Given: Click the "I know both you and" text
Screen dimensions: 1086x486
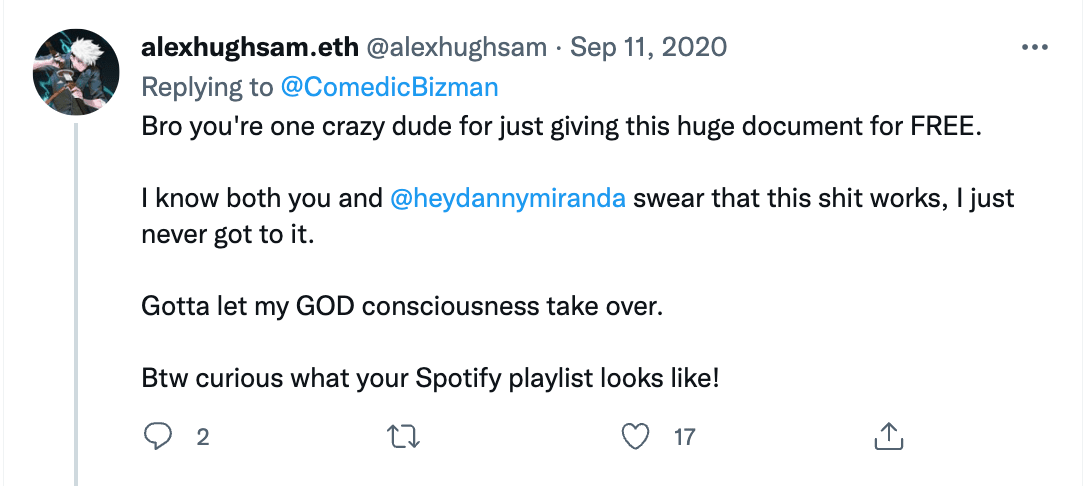Looking at the screenshot, I should click(x=262, y=199).
